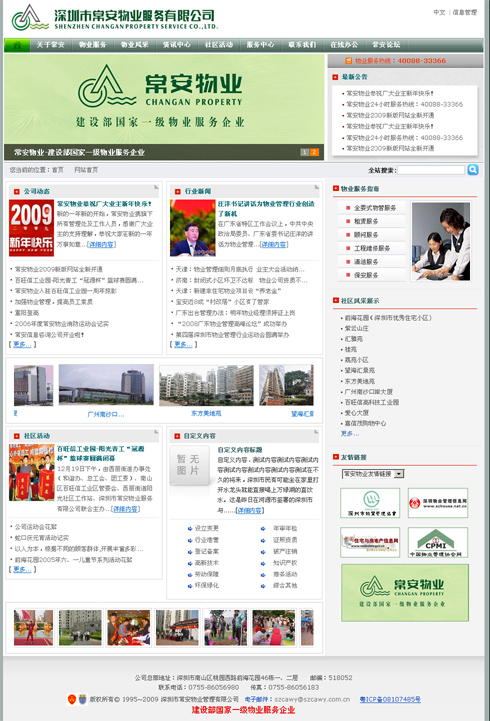Open the 常安物业友情链接 dropdown
Screen dimensions: 490x721
[373, 474]
